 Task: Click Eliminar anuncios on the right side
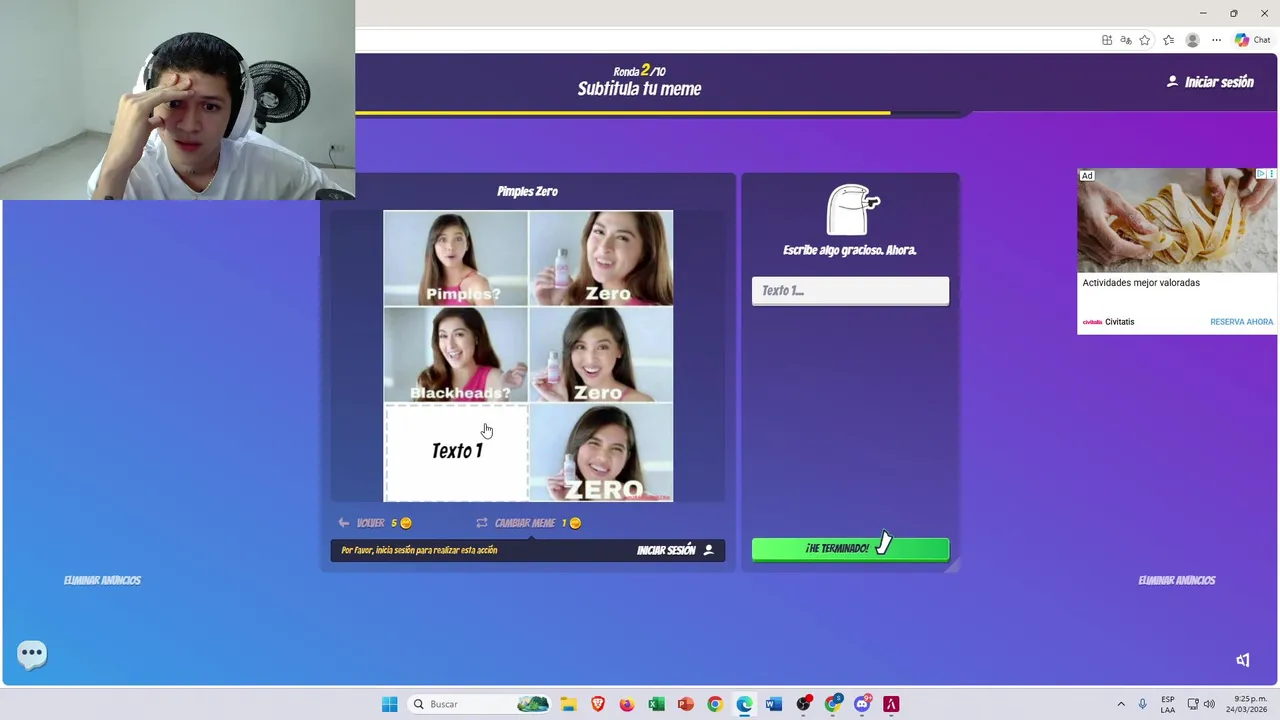pos(1177,580)
